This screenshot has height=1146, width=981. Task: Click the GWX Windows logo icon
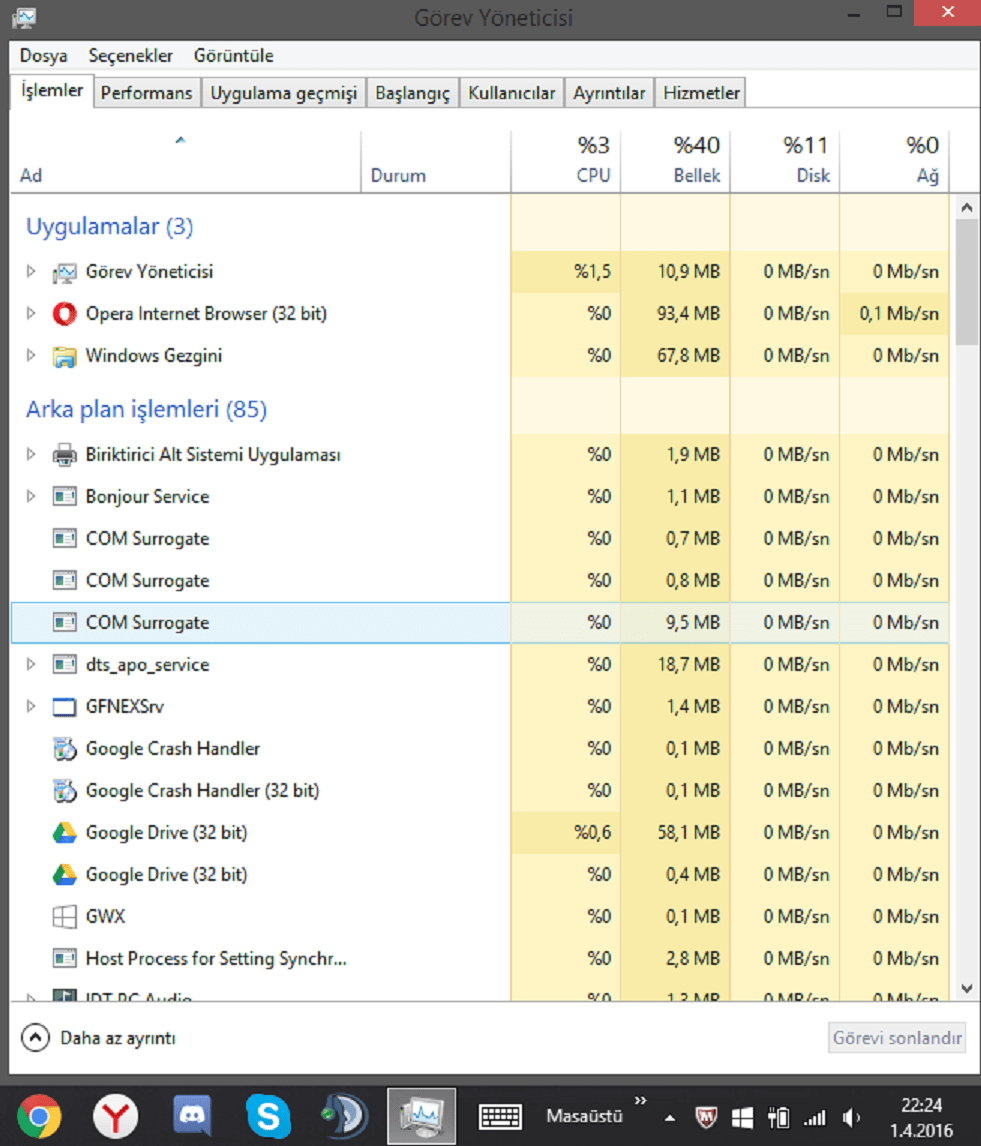pyautogui.click(x=64, y=917)
